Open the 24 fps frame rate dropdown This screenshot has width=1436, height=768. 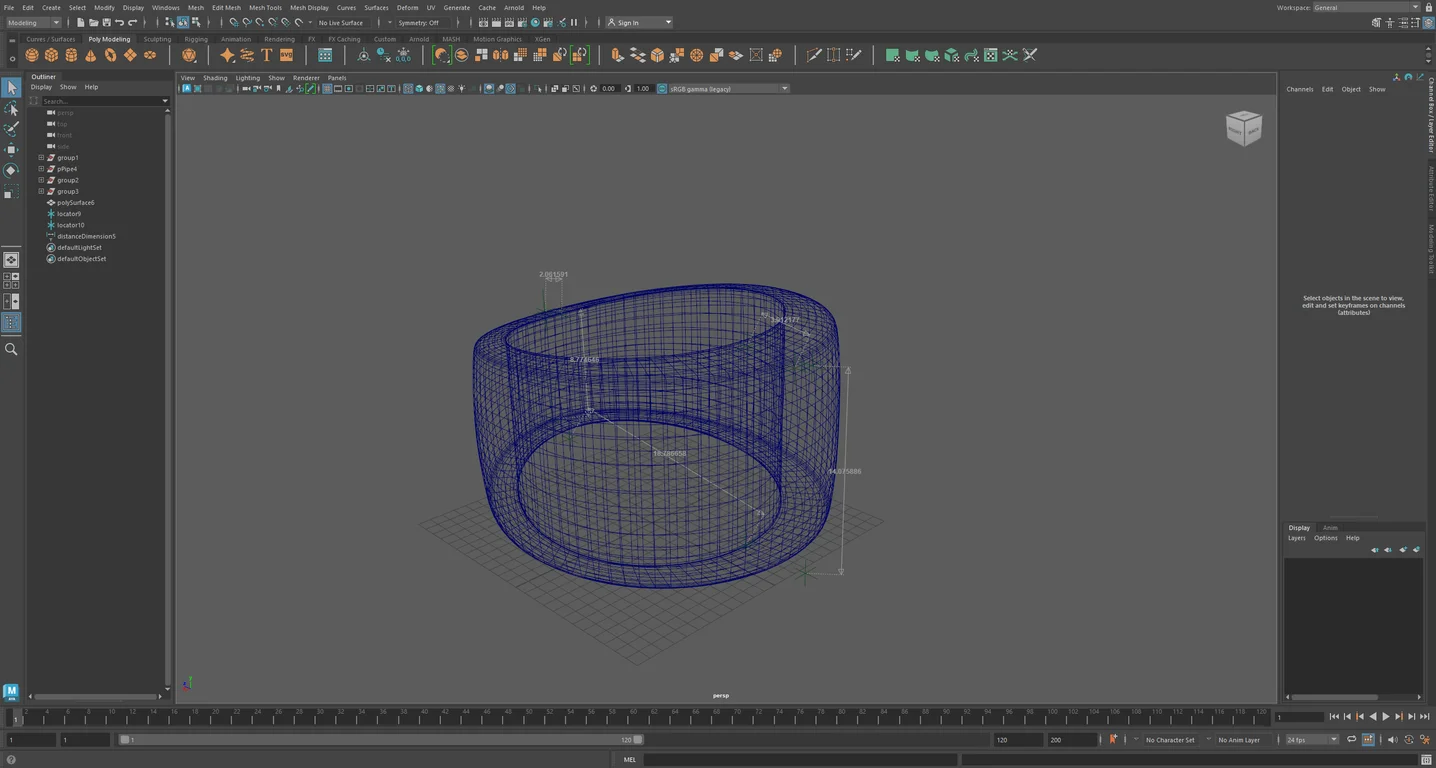click(1312, 740)
